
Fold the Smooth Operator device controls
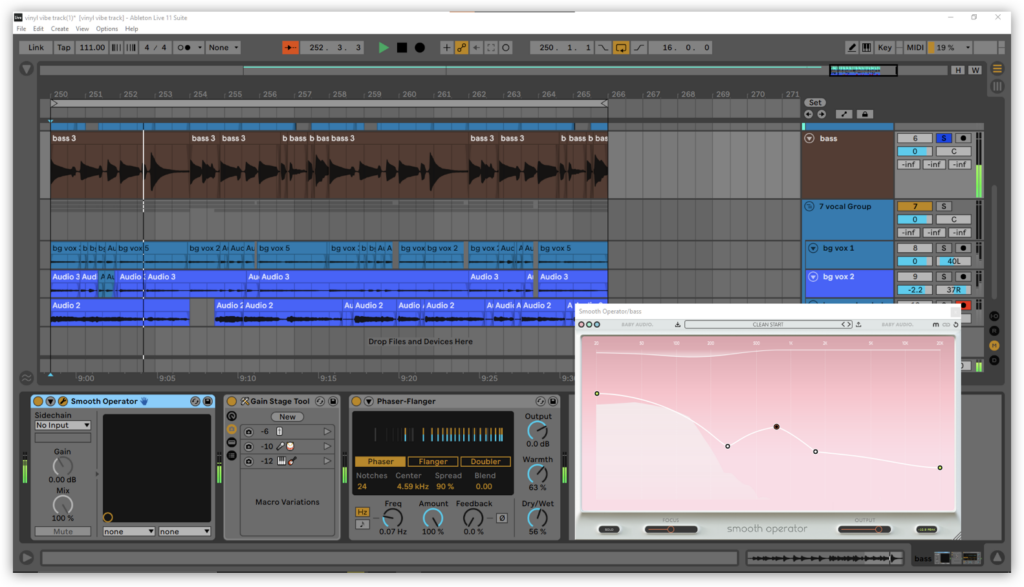(x=50, y=402)
